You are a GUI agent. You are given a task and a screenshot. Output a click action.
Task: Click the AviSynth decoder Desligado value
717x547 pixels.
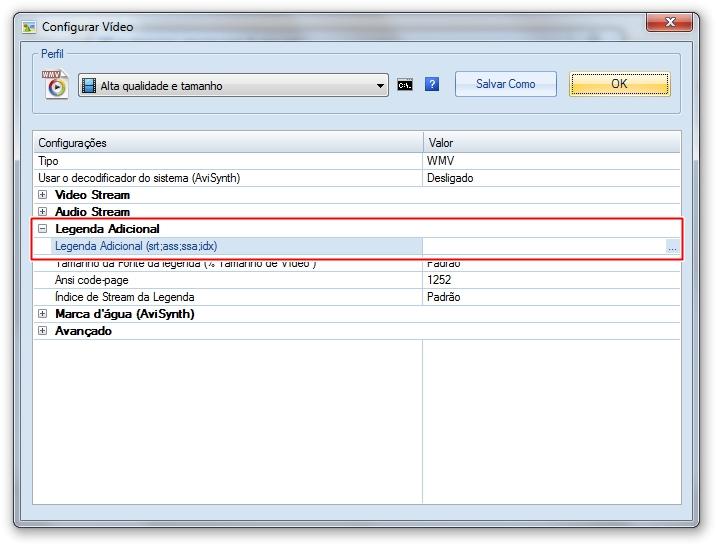coord(550,178)
